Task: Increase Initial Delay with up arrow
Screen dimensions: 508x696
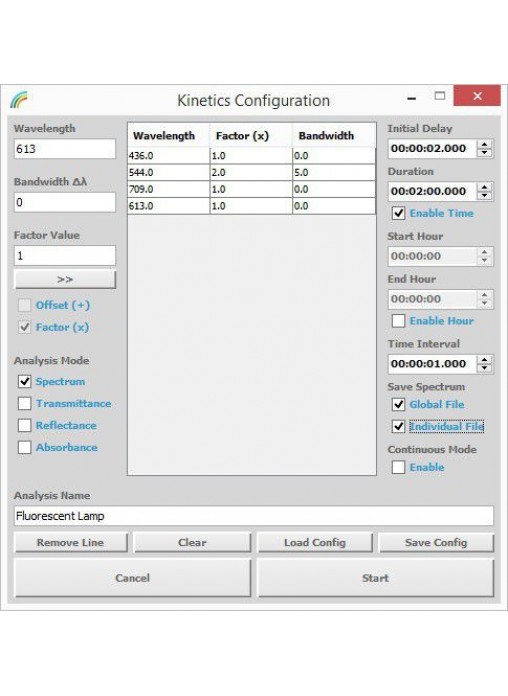Action: 484,144
